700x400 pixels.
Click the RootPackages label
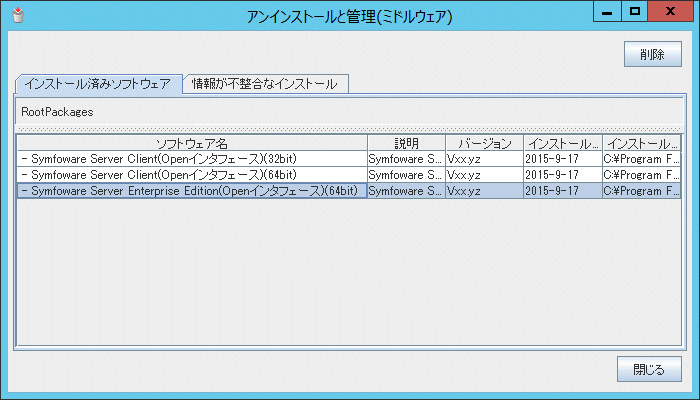click(57, 112)
